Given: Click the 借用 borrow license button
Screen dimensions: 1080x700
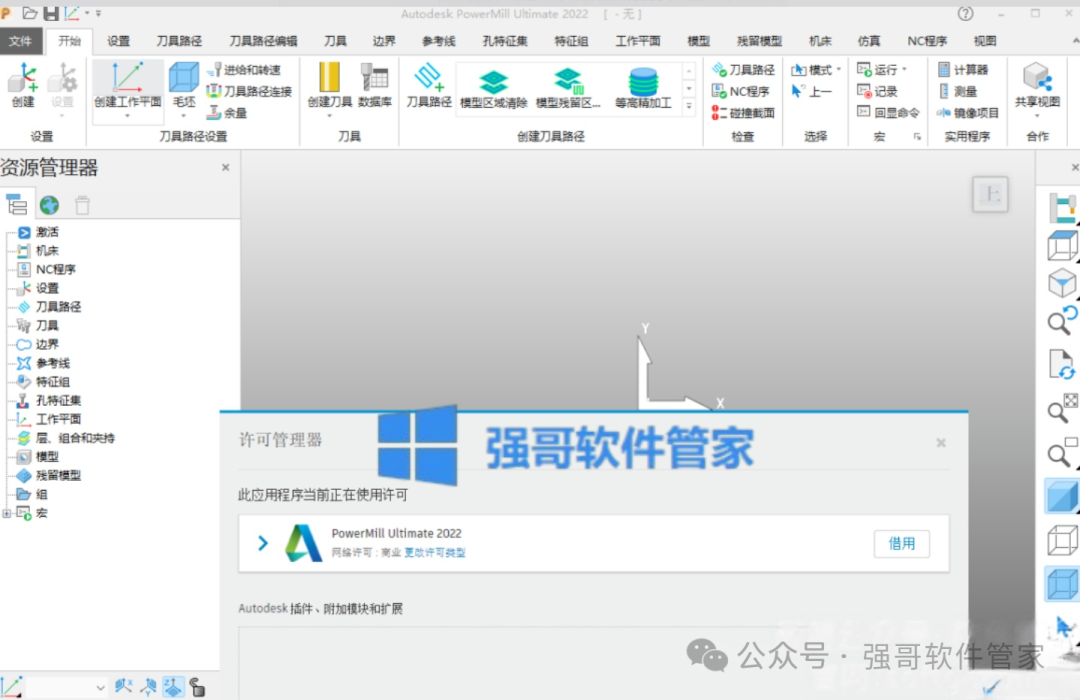Looking at the screenshot, I should (x=902, y=544).
